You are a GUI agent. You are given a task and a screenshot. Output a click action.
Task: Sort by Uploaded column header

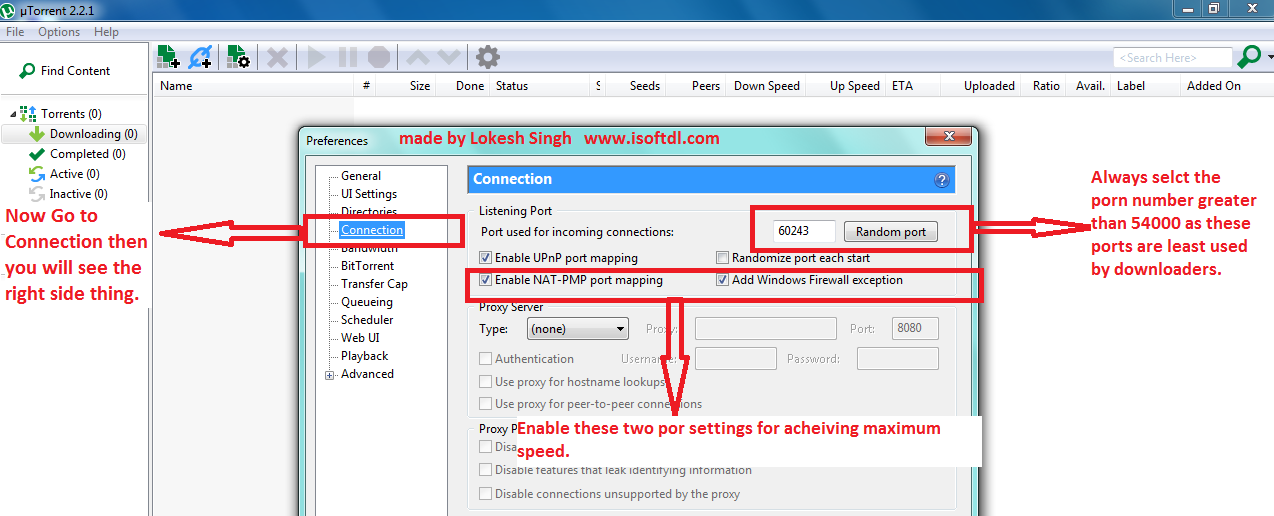989,86
